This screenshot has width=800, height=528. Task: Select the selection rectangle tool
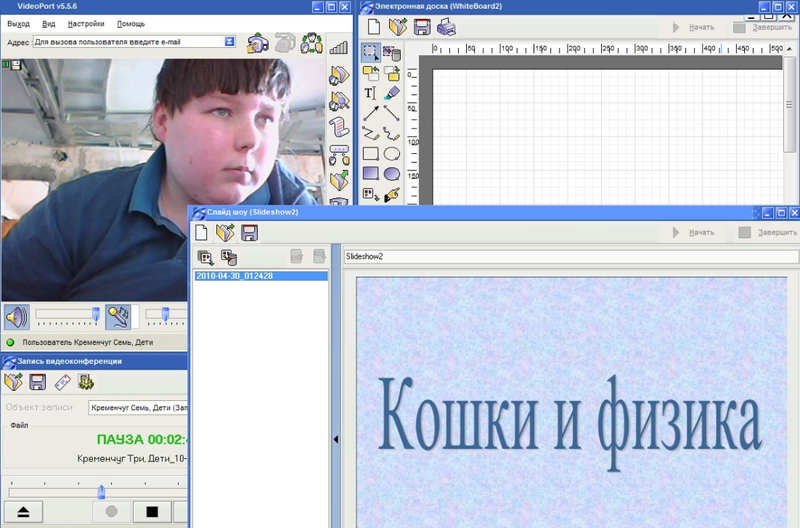(x=371, y=52)
